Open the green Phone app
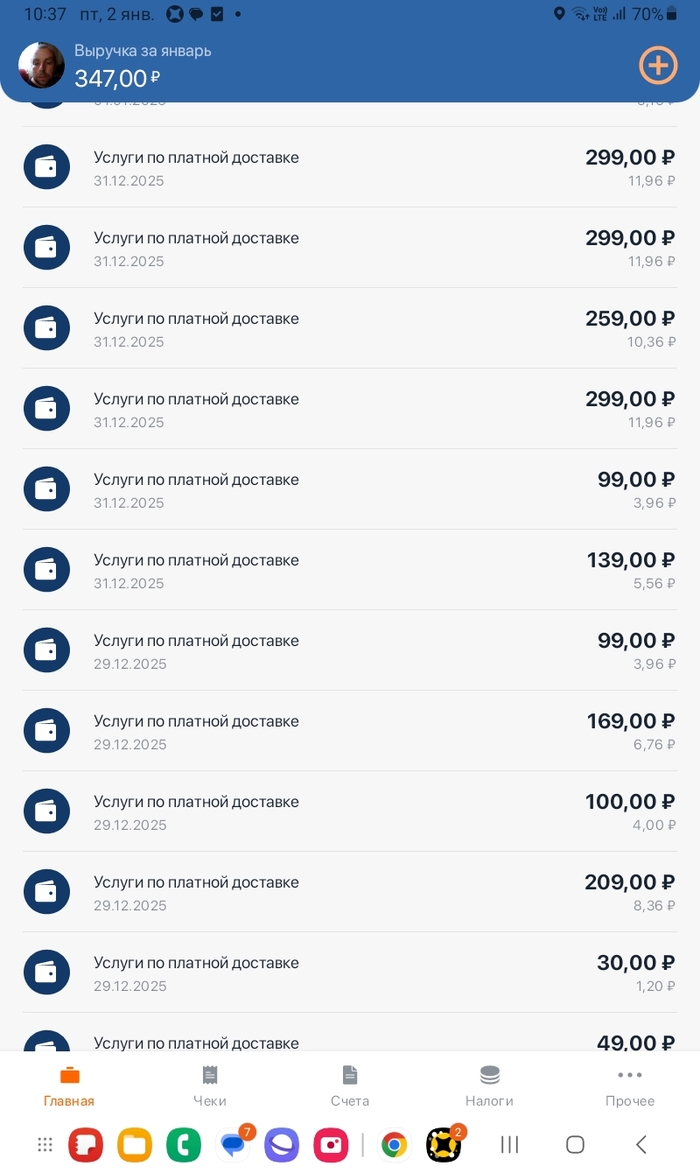This screenshot has height=1173, width=700. (x=183, y=1145)
